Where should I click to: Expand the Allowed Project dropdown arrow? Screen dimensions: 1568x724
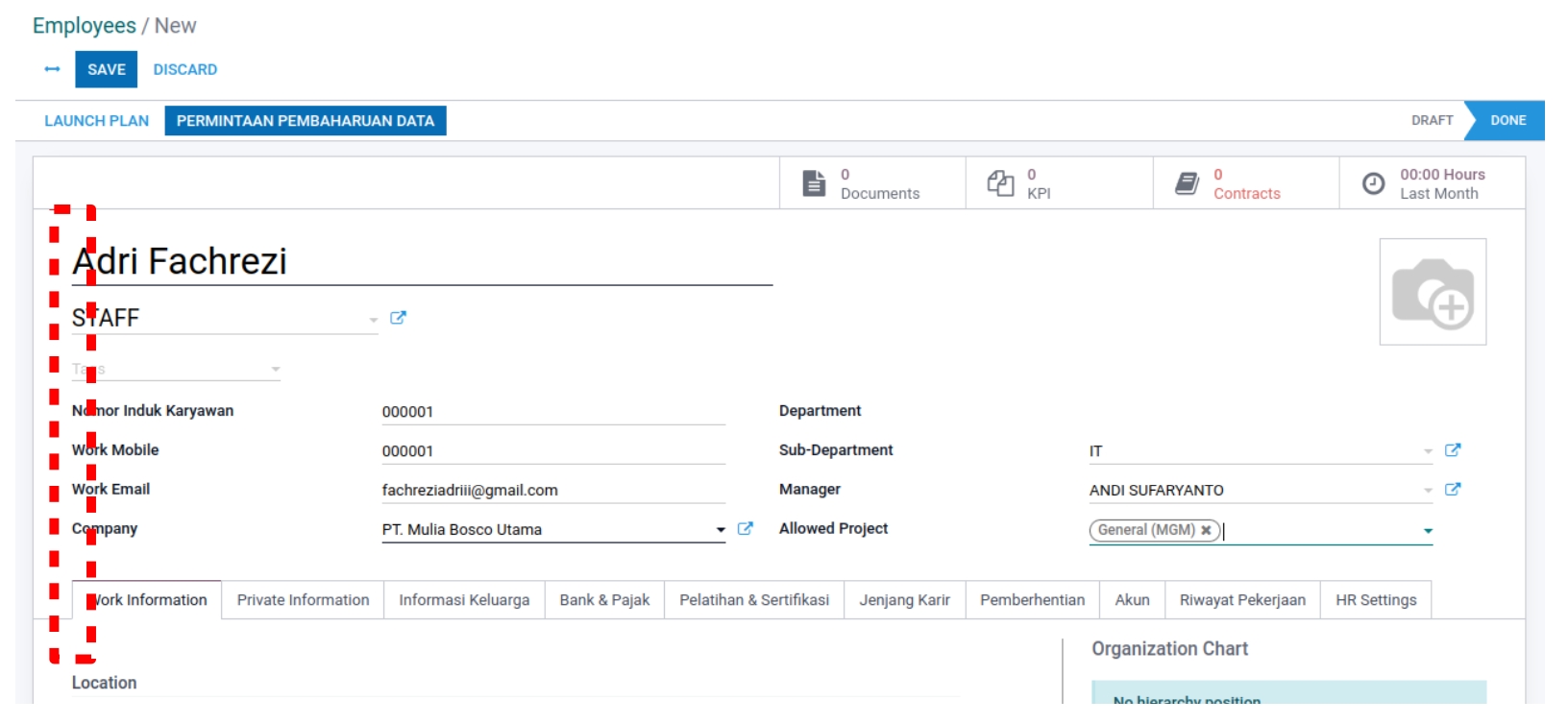click(1428, 531)
